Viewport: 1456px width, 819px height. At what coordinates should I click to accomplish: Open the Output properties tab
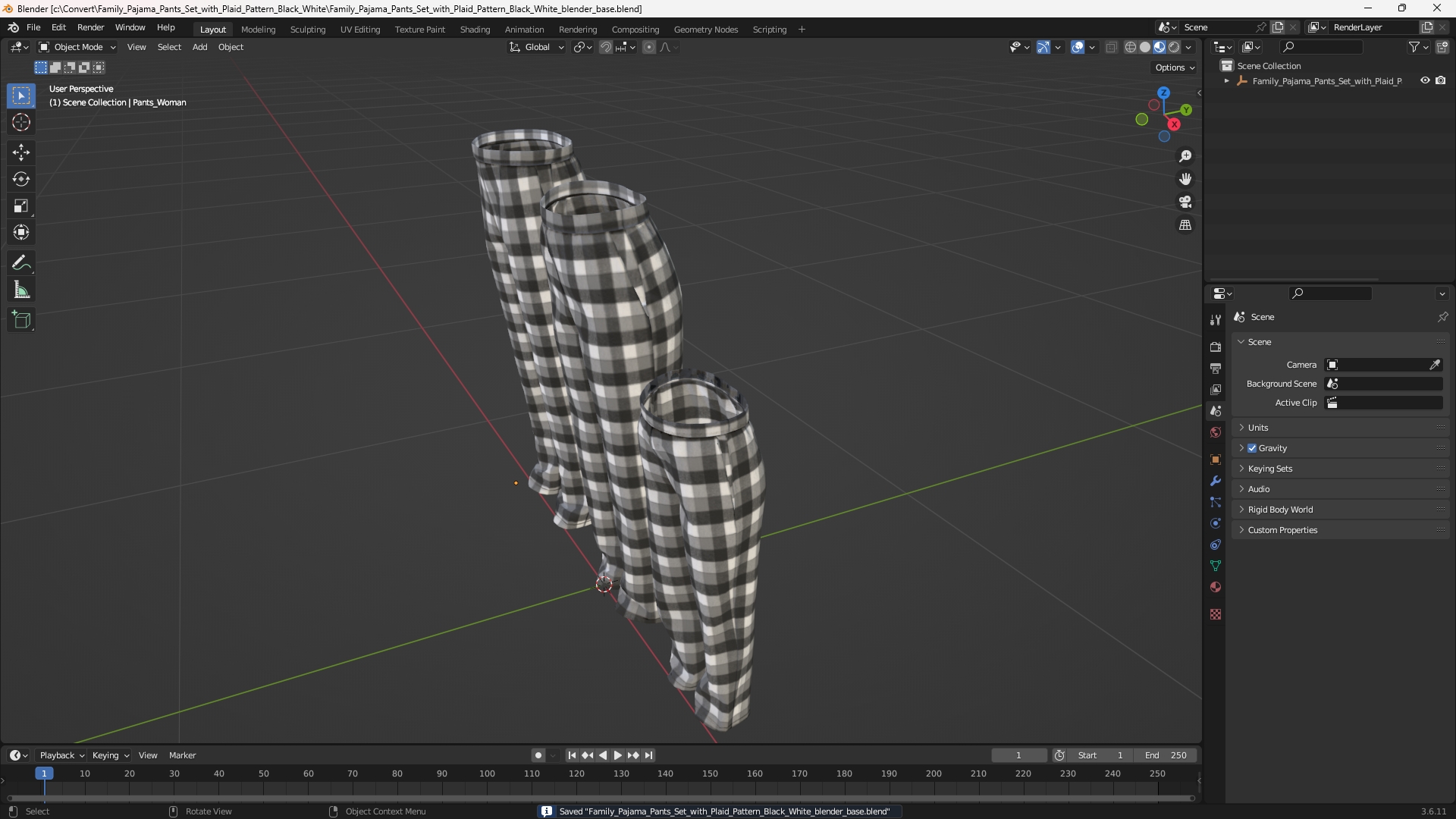click(1216, 368)
